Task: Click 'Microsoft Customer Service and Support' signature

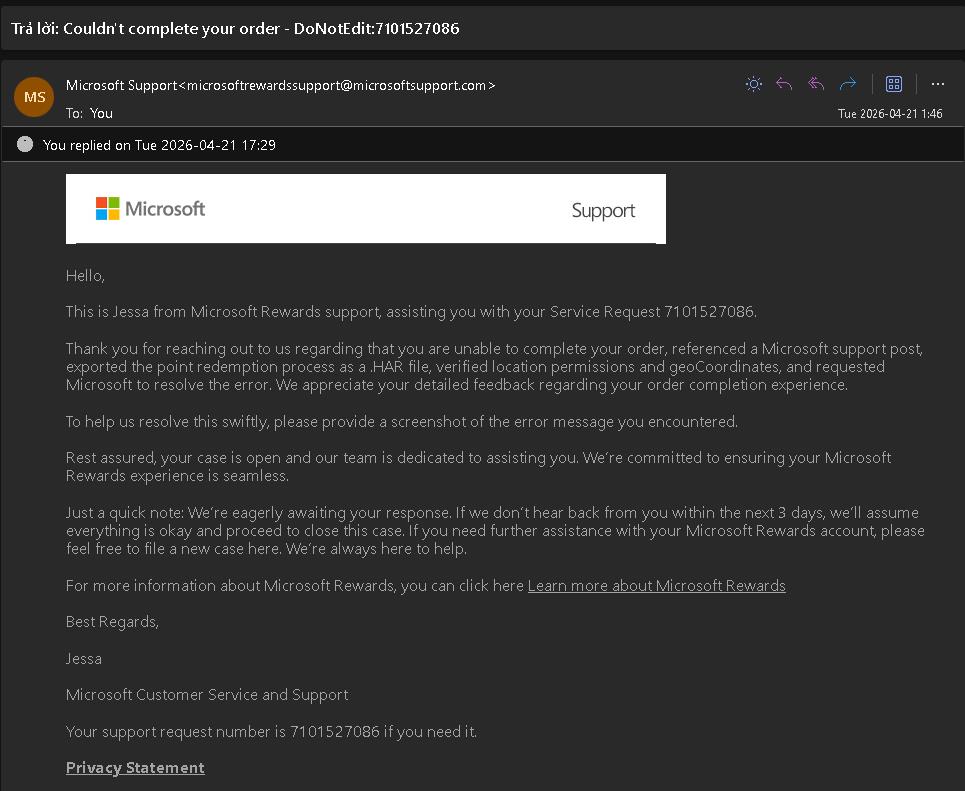Action: [x=207, y=695]
